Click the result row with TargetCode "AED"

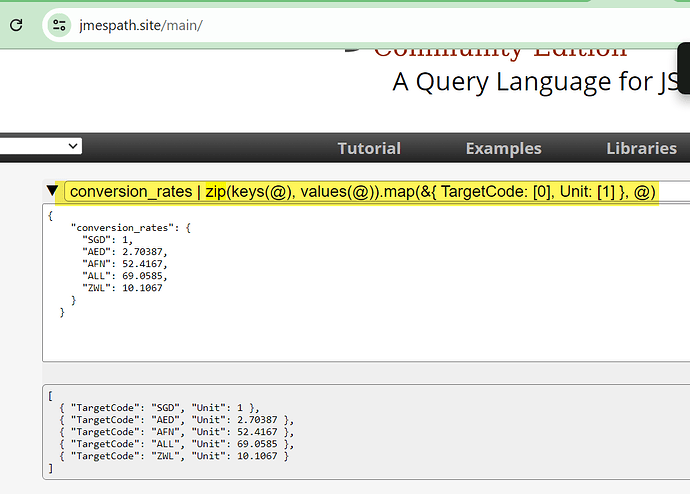176,420
